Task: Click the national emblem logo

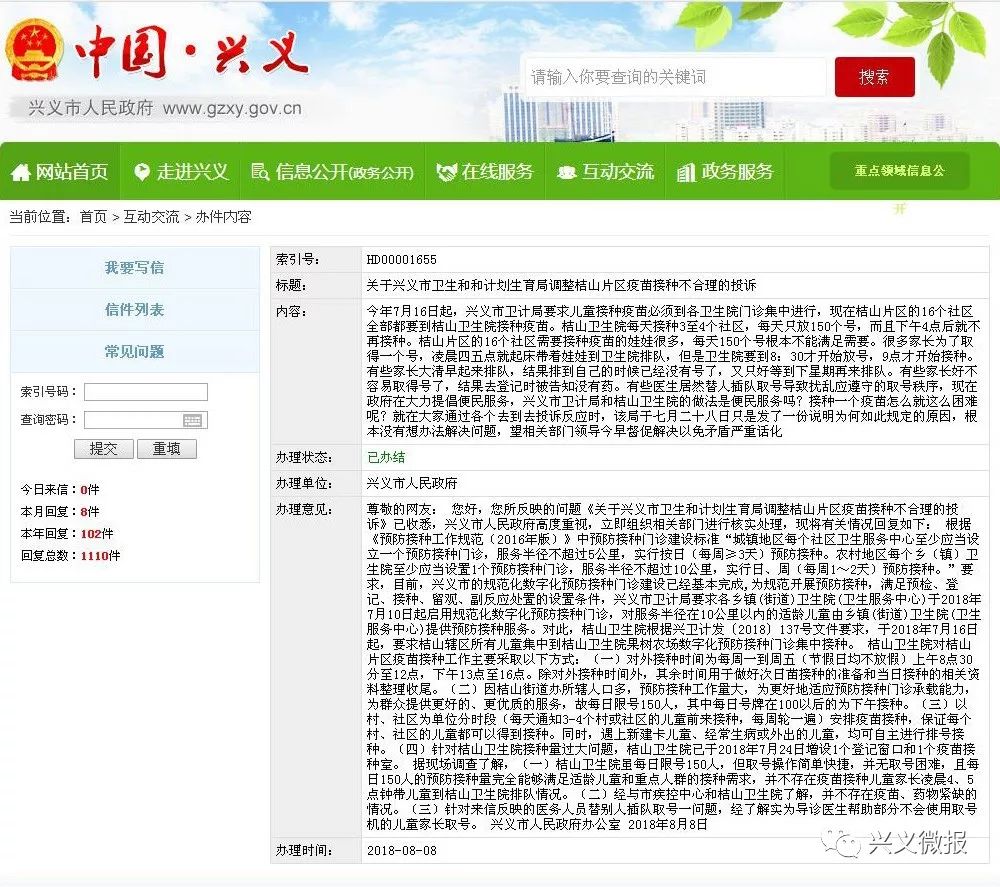Action: (x=34, y=49)
